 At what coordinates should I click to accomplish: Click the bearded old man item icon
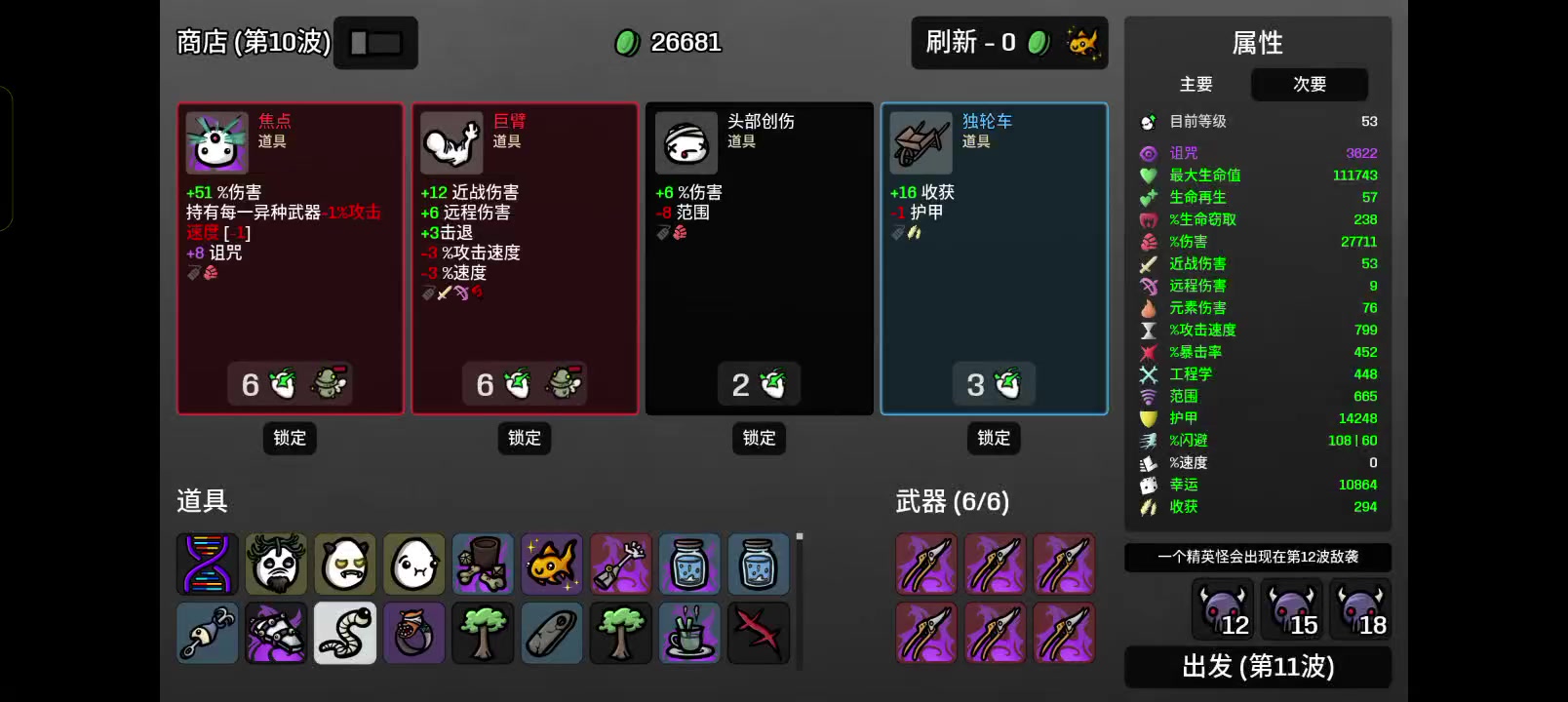pyautogui.click(x=276, y=564)
